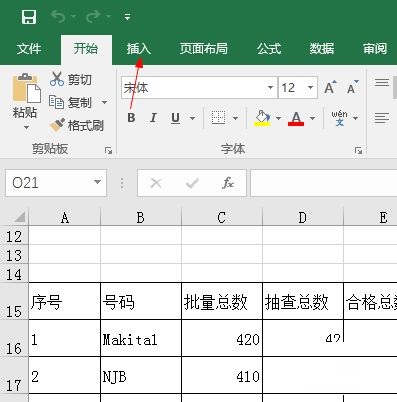The image size is (397, 402).
Task: Toggle Underline formatting
Action: pyautogui.click(x=176, y=118)
